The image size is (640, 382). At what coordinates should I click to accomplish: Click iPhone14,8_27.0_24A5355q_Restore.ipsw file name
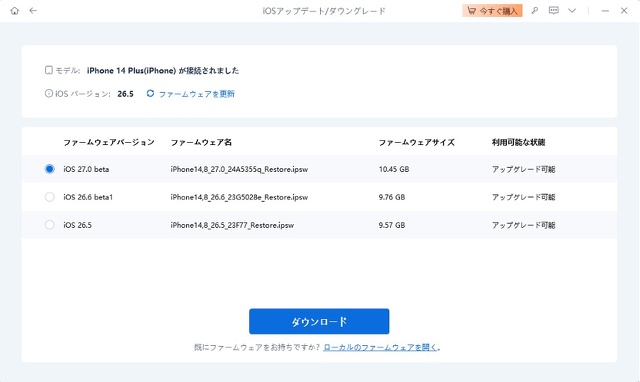click(239, 169)
